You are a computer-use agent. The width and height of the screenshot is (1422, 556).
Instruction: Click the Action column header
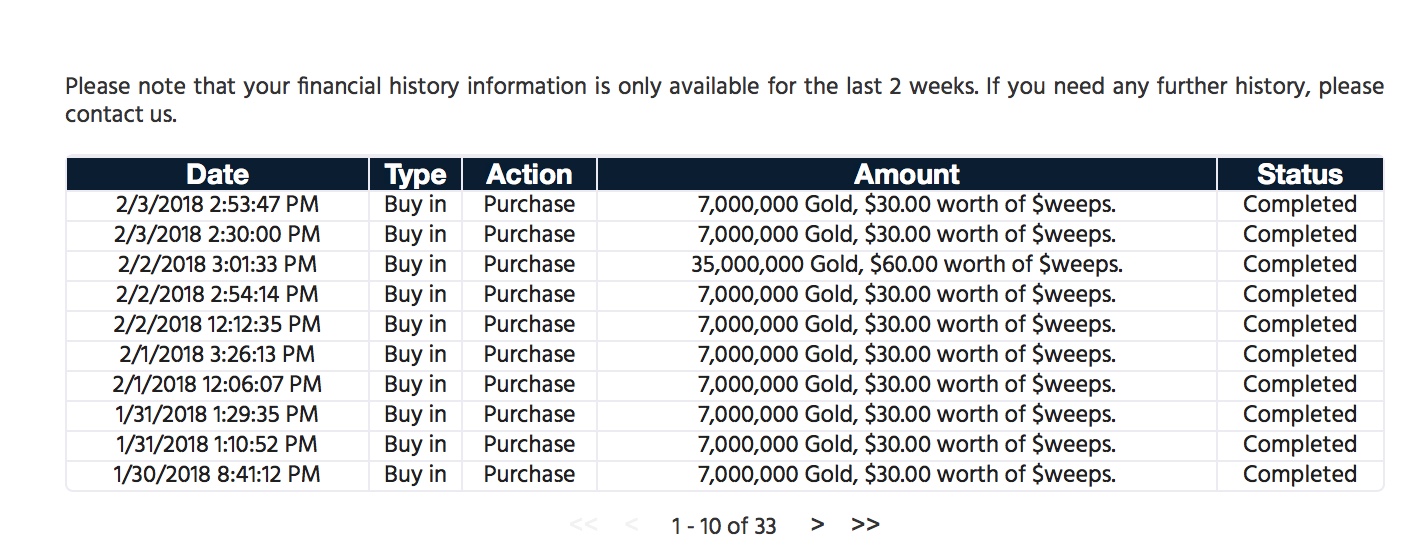click(529, 174)
